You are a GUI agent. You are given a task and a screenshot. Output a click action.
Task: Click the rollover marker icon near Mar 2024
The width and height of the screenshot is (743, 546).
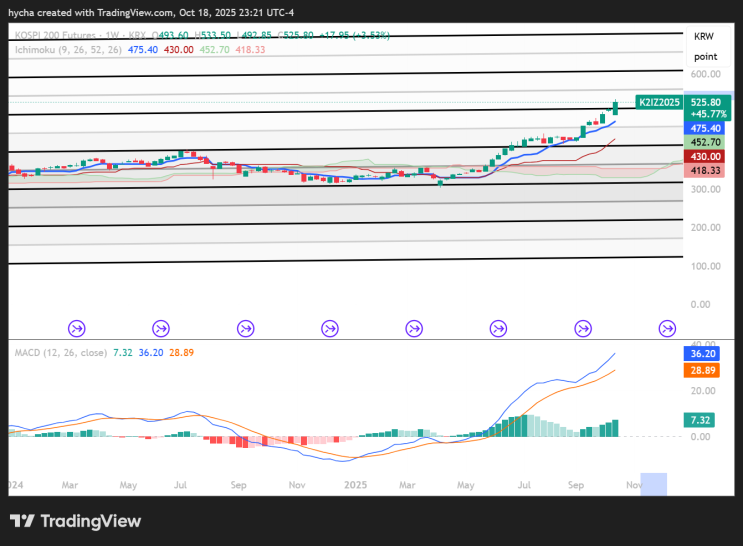point(77,328)
